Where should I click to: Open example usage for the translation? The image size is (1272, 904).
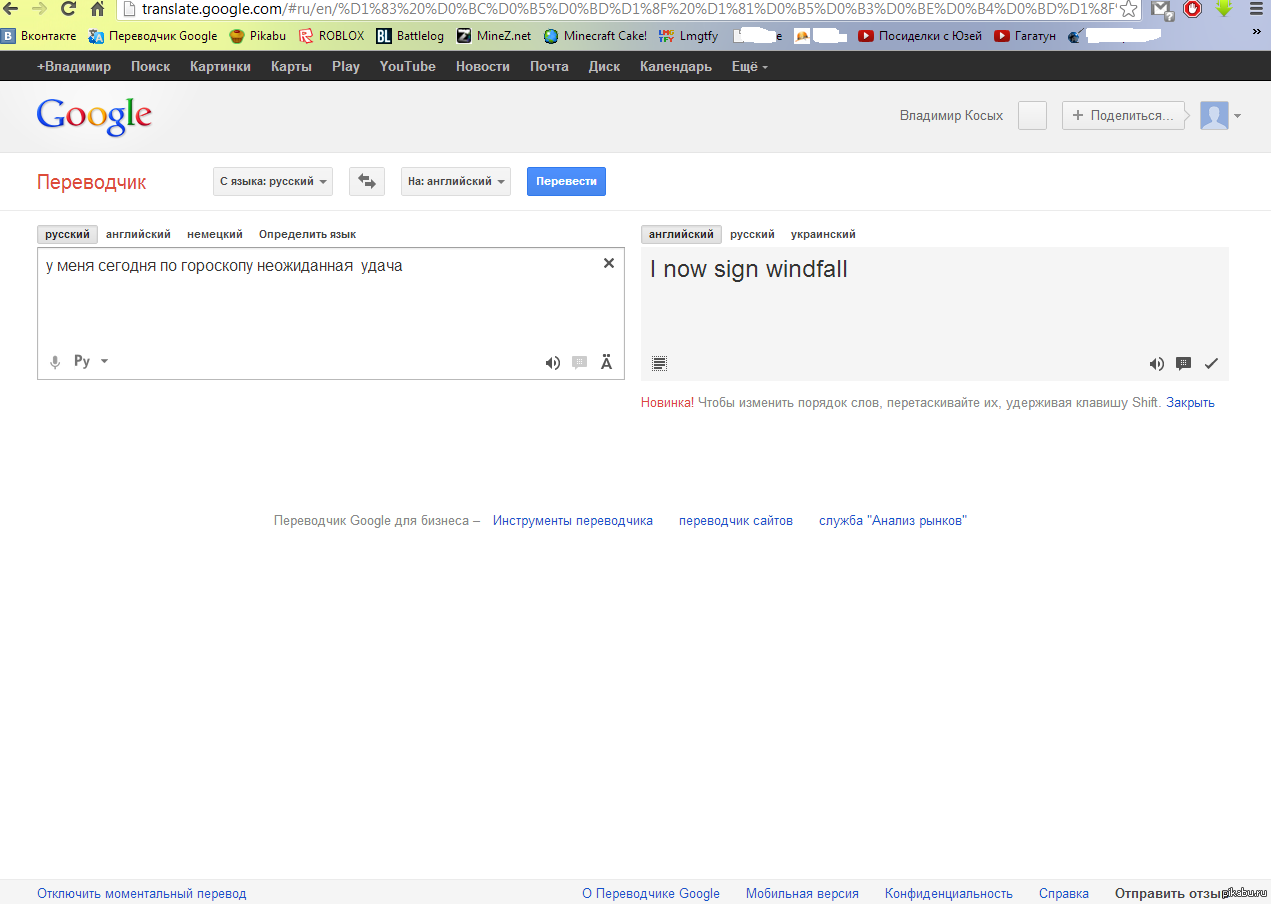1183,364
